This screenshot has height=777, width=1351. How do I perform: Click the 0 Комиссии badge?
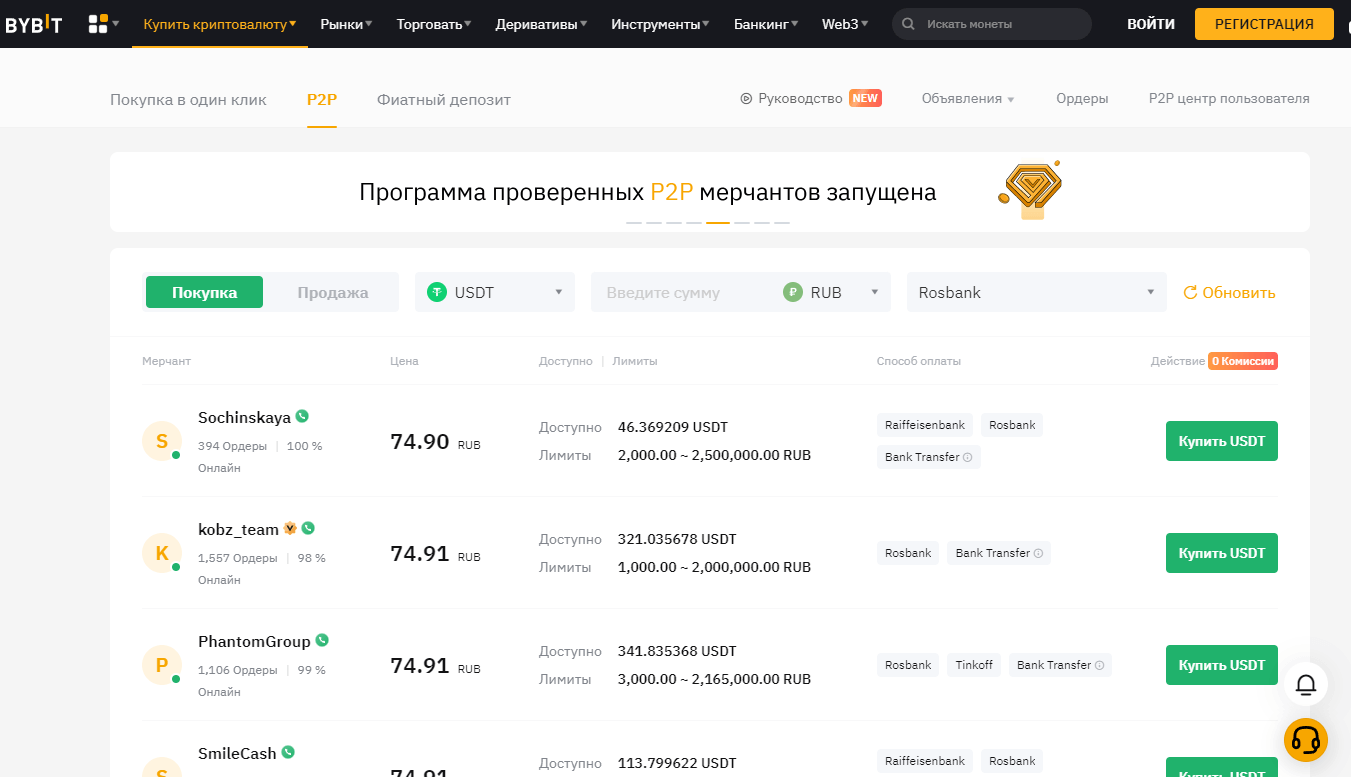pos(1243,361)
